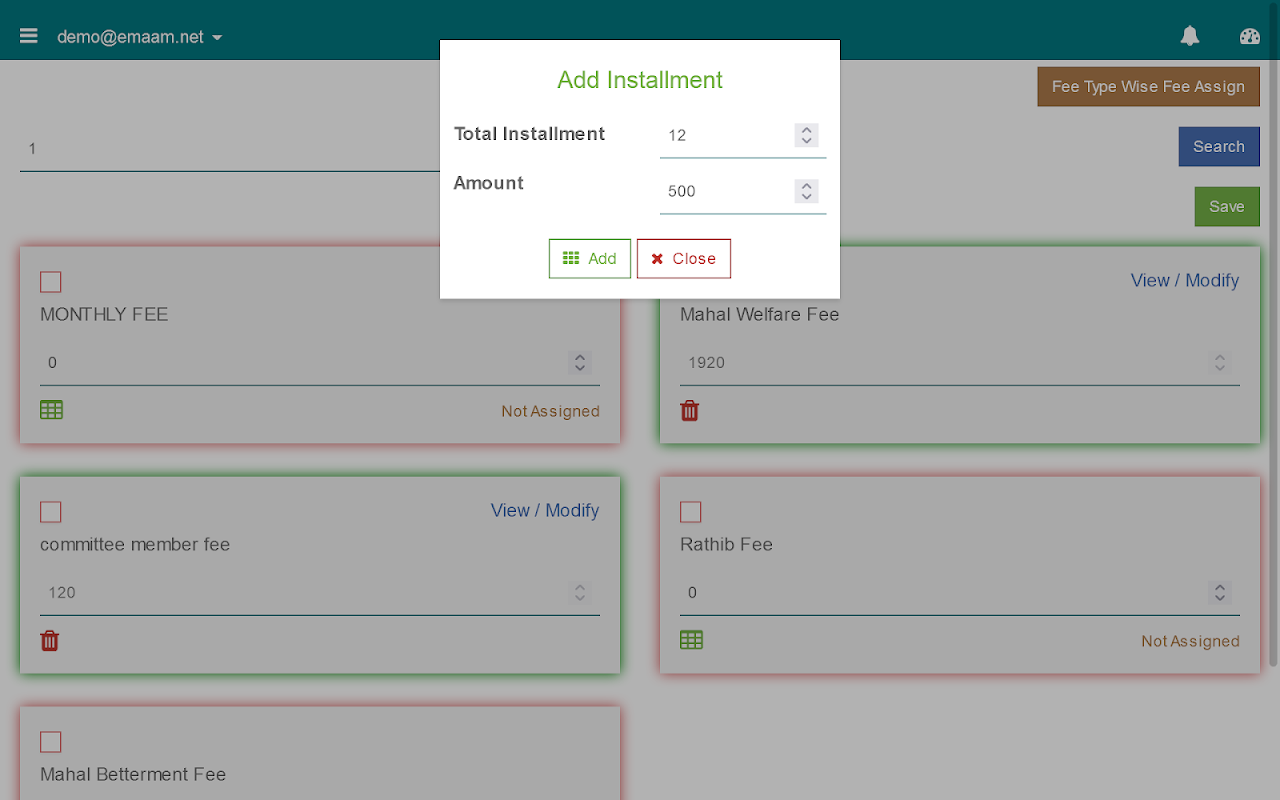Open View / Modify for committee member fee
Image resolution: width=1280 pixels, height=800 pixels.
pos(544,511)
